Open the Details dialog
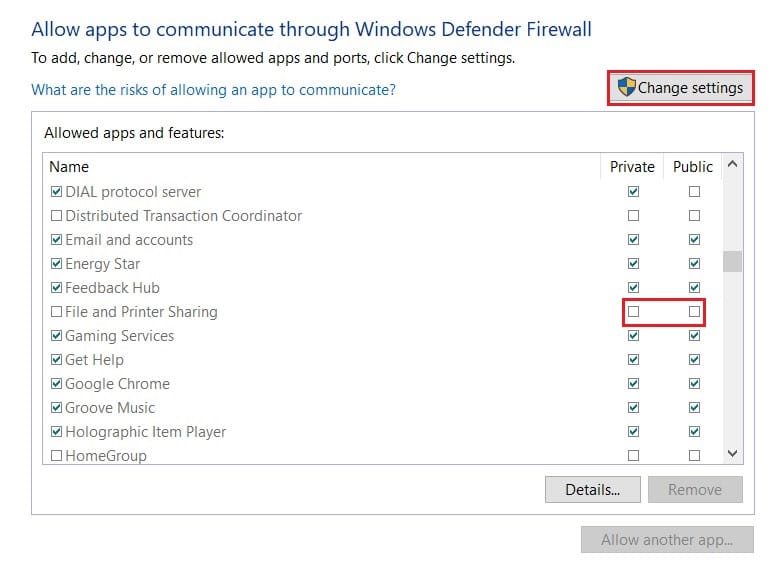Viewport: 781px width, 576px height. click(591, 489)
